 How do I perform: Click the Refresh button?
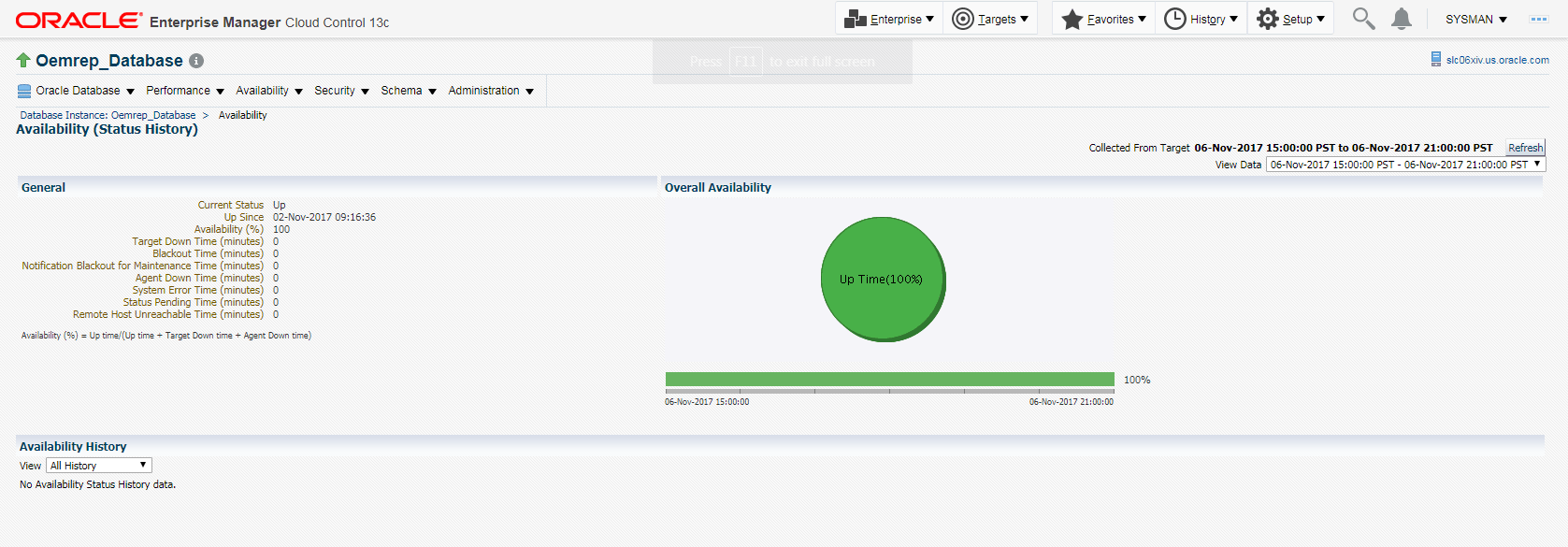click(x=1525, y=148)
